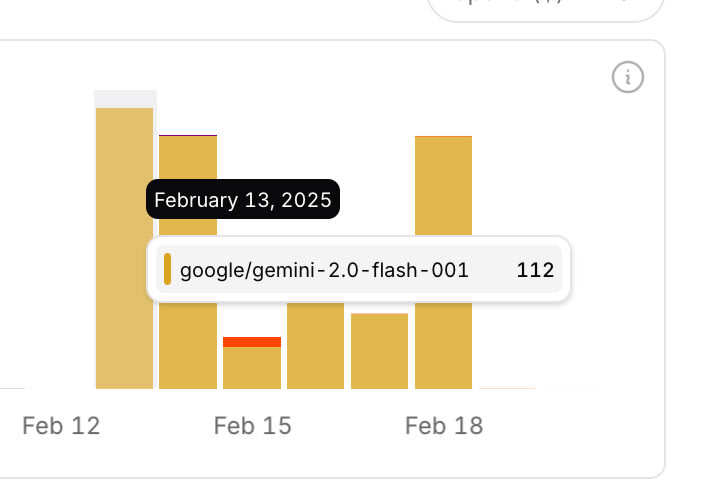The image size is (712, 484).
Task: Click the February 17 bar
Action: (379, 350)
